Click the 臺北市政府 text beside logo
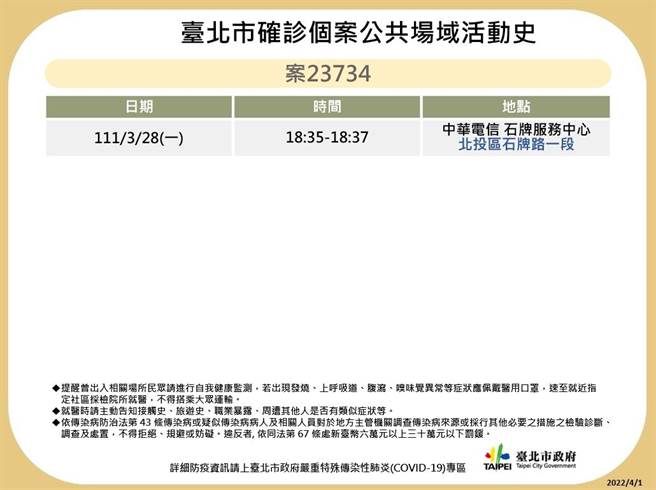Viewport: 656px width, 490px height. pyautogui.click(x=546, y=456)
